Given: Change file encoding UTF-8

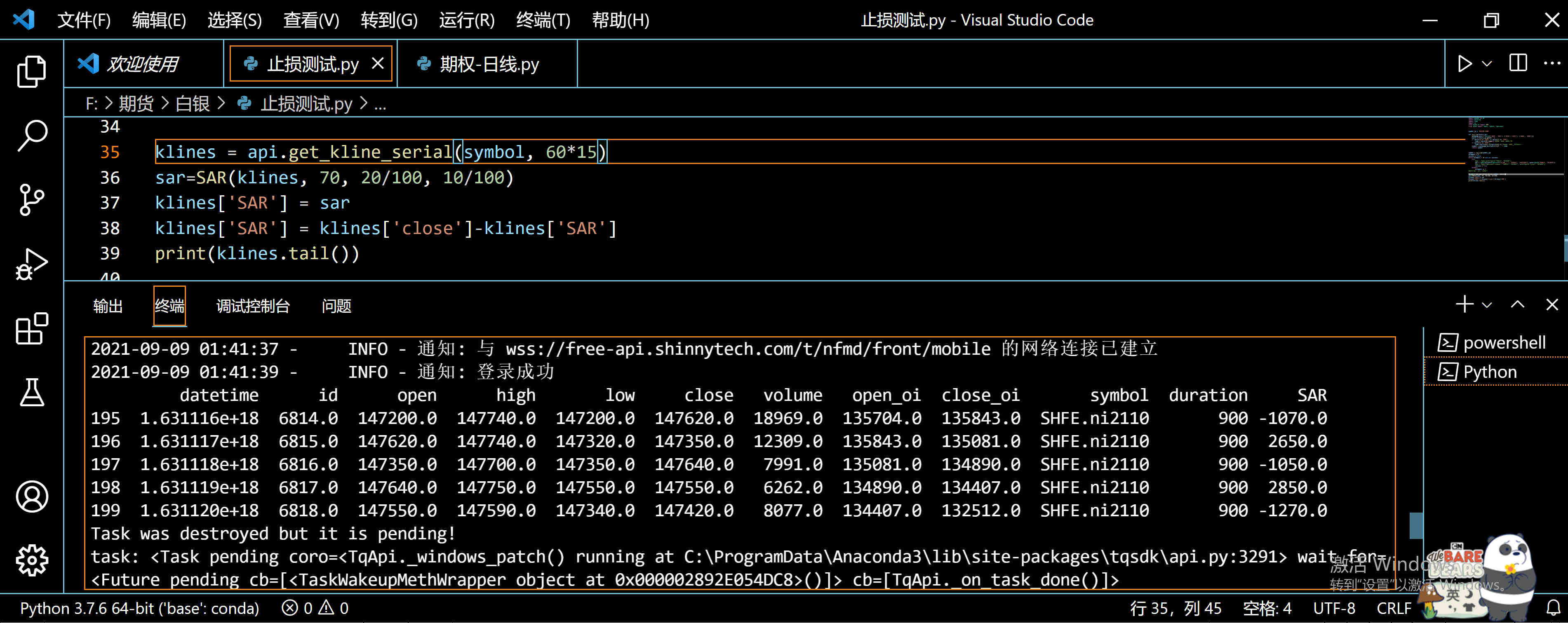Looking at the screenshot, I should pyautogui.click(x=1334, y=609).
